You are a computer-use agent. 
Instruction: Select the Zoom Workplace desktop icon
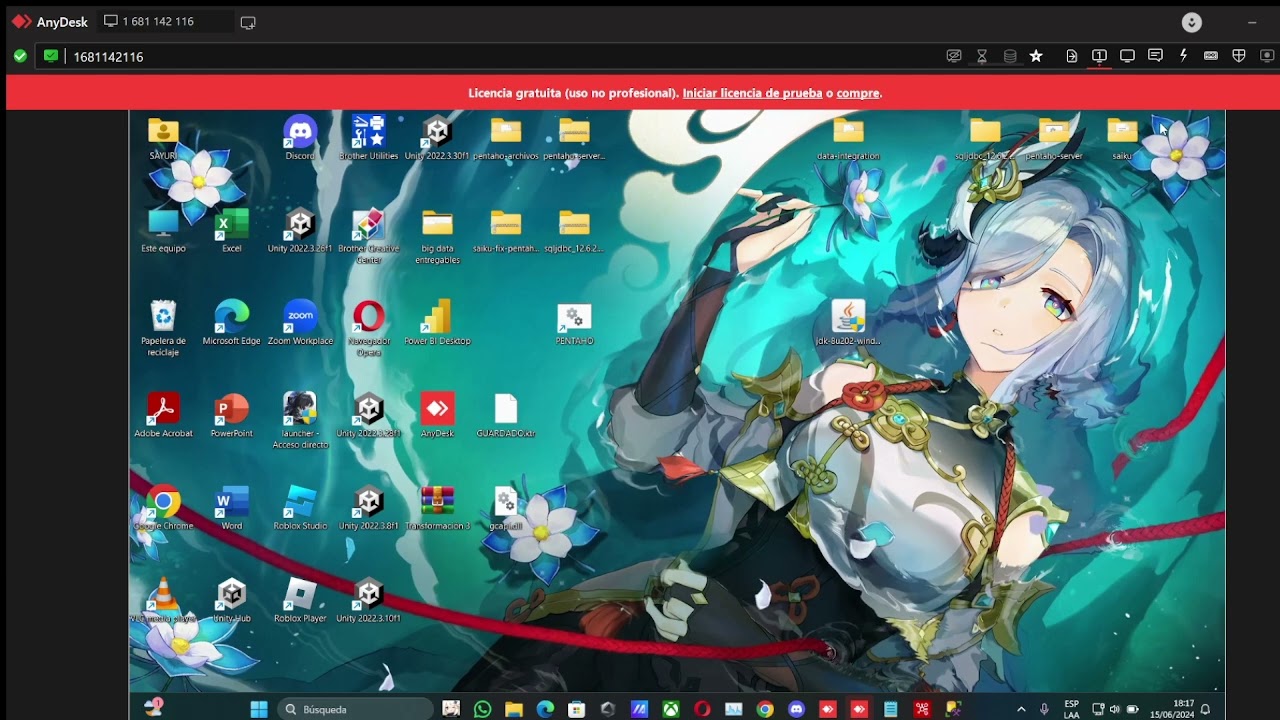(x=300, y=323)
